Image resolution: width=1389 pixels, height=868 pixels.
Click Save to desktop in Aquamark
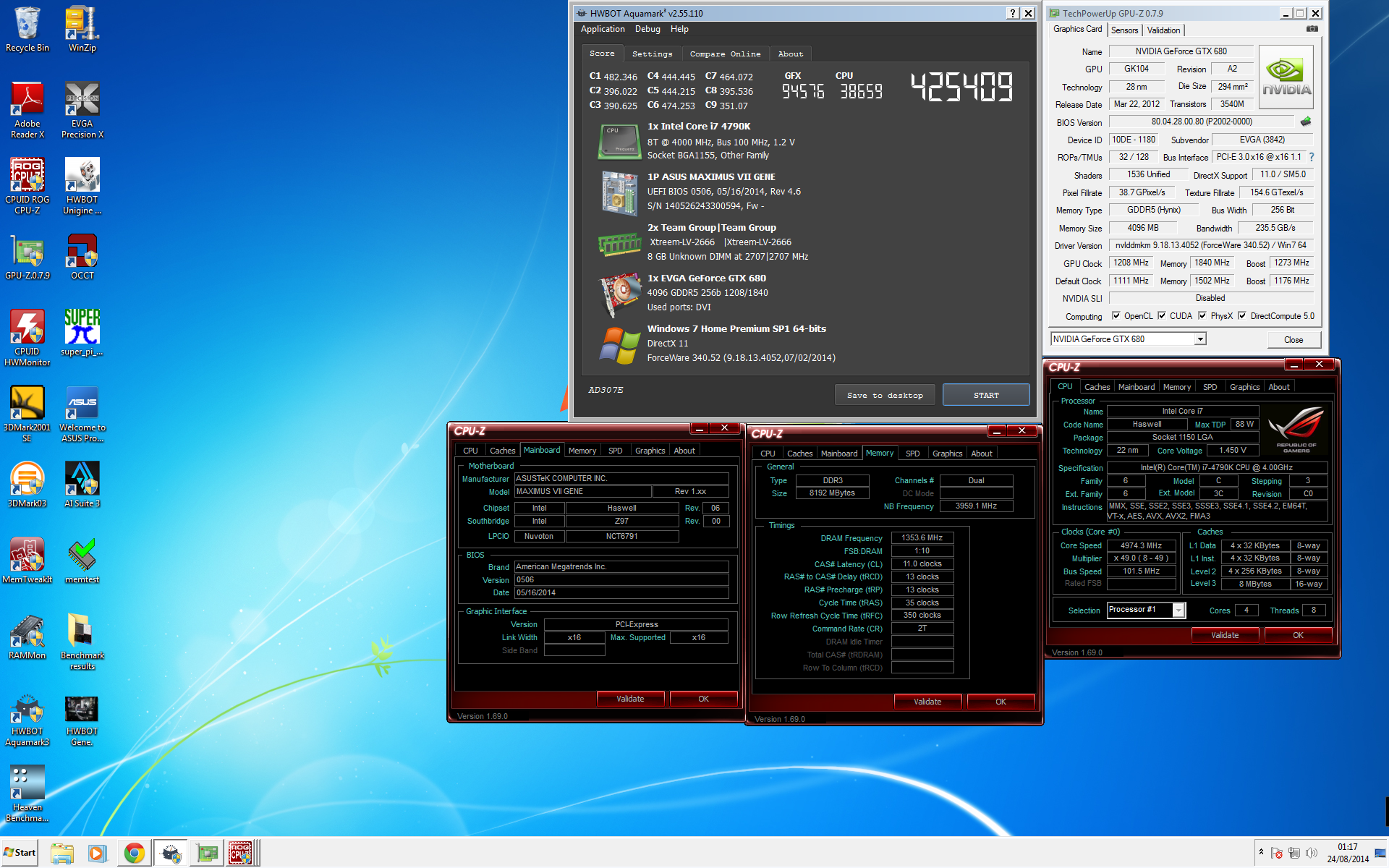pos(885,395)
